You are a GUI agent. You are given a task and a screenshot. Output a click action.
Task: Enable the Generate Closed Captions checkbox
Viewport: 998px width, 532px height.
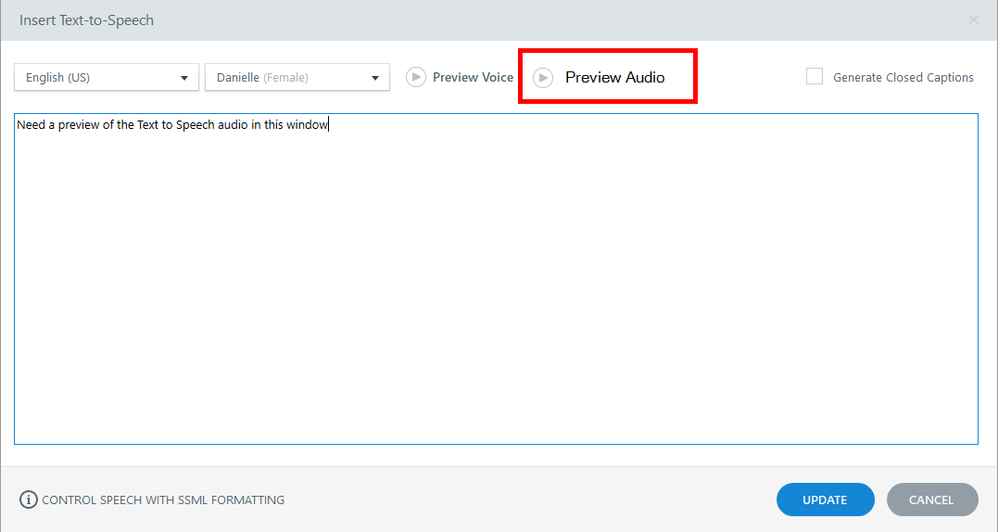(815, 77)
